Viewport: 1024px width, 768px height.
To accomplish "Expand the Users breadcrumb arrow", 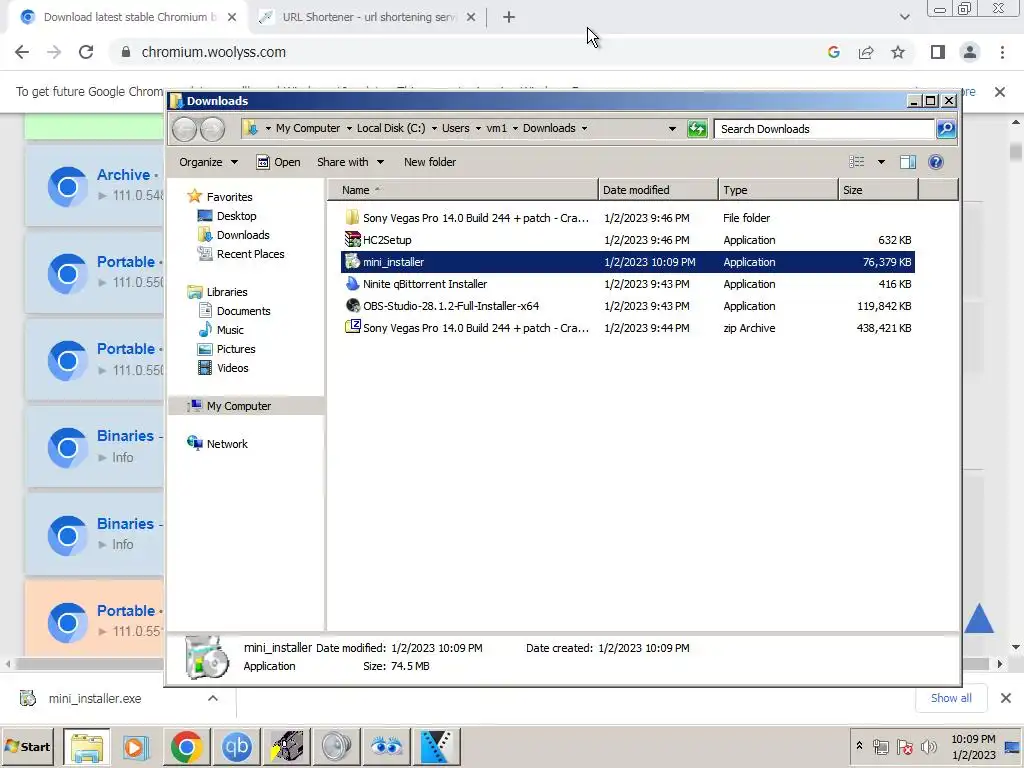I will point(478,129).
